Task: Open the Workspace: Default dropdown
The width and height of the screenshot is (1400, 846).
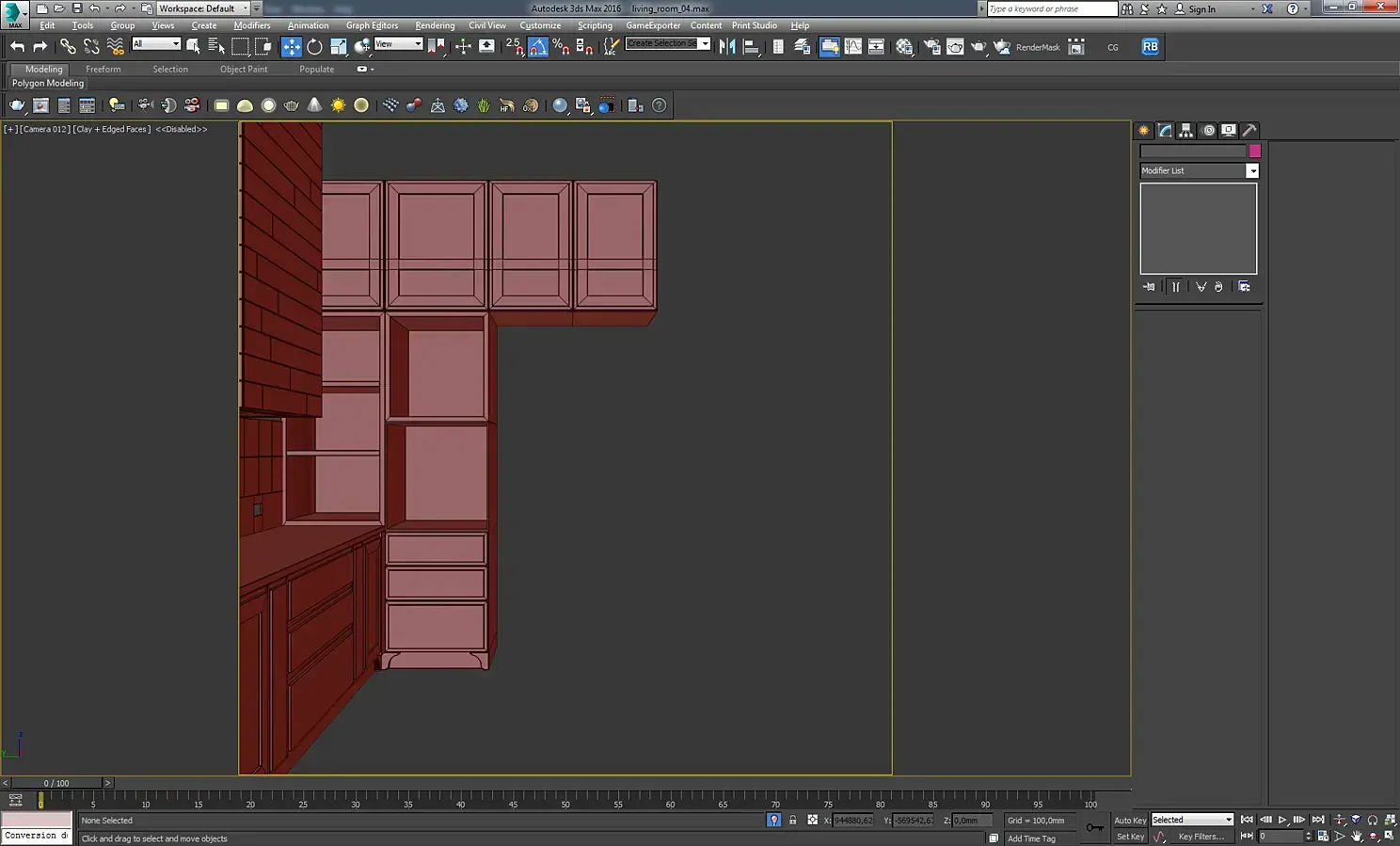Action: tap(201, 8)
